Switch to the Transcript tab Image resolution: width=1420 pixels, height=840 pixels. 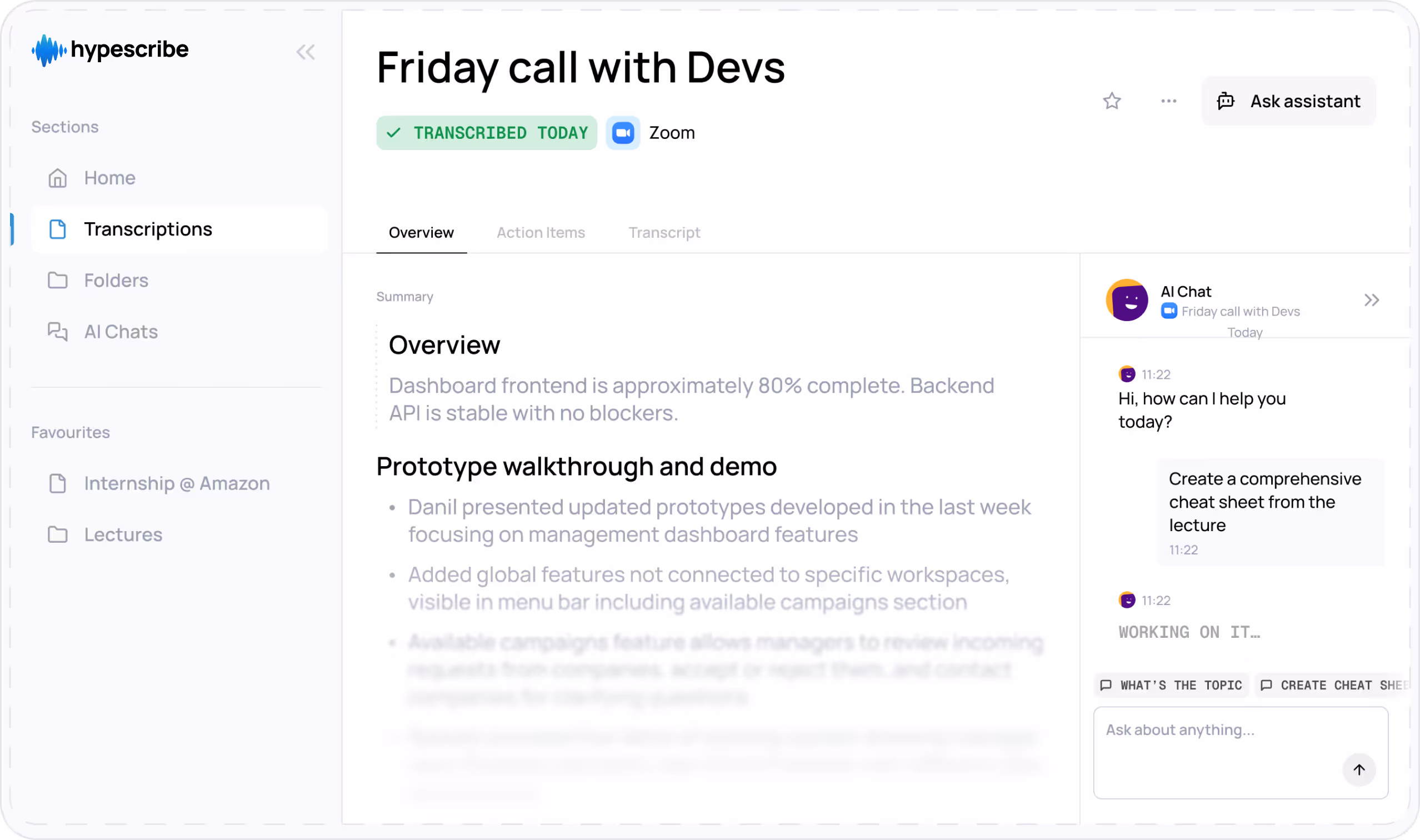[664, 233]
